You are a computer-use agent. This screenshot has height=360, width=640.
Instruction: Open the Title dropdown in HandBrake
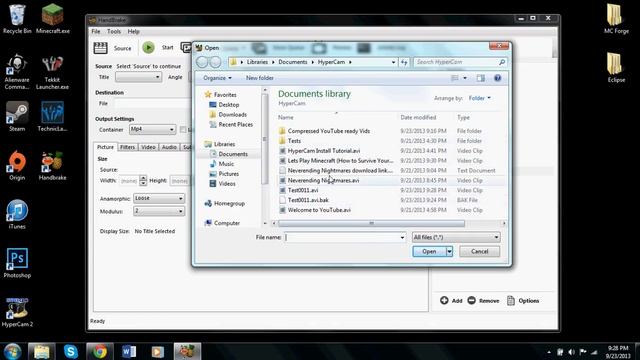tap(138, 77)
